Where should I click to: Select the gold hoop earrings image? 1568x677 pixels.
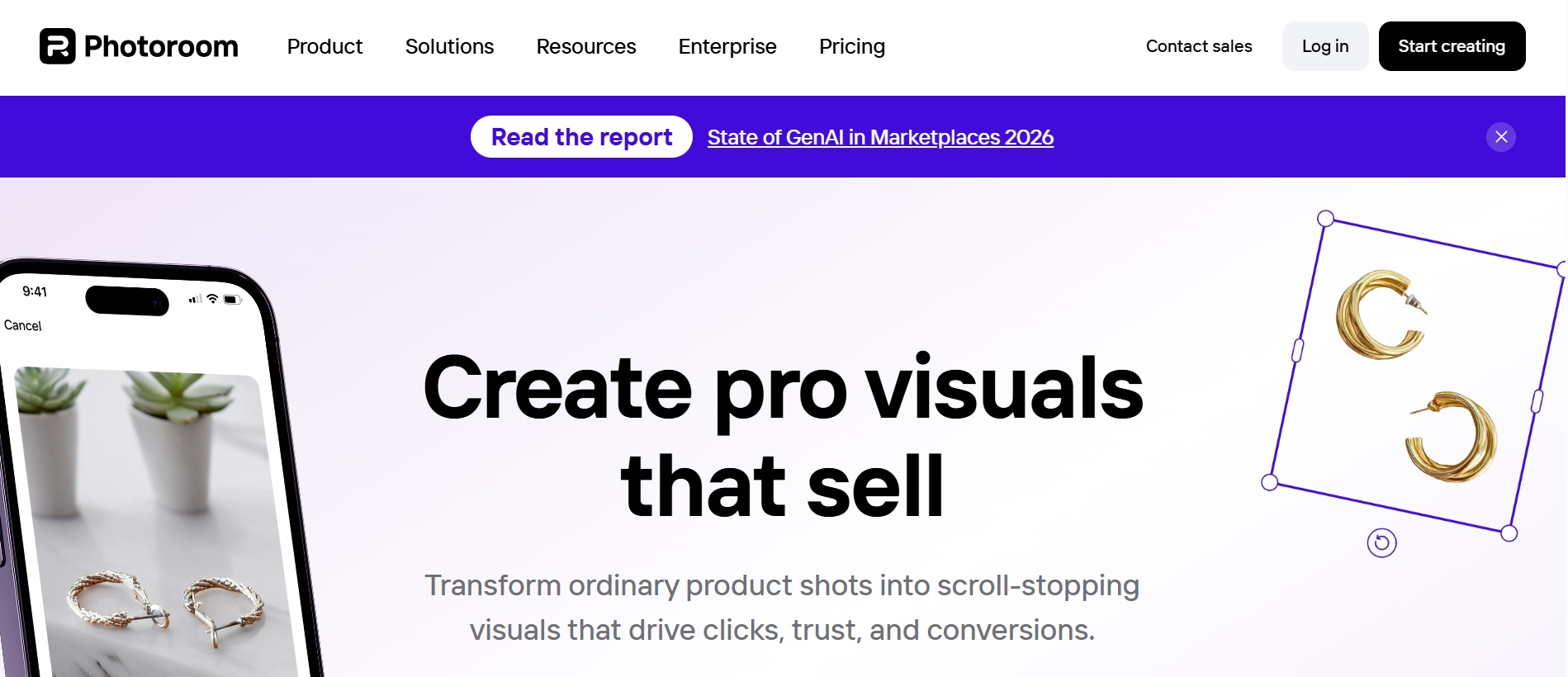pyautogui.click(x=1415, y=376)
